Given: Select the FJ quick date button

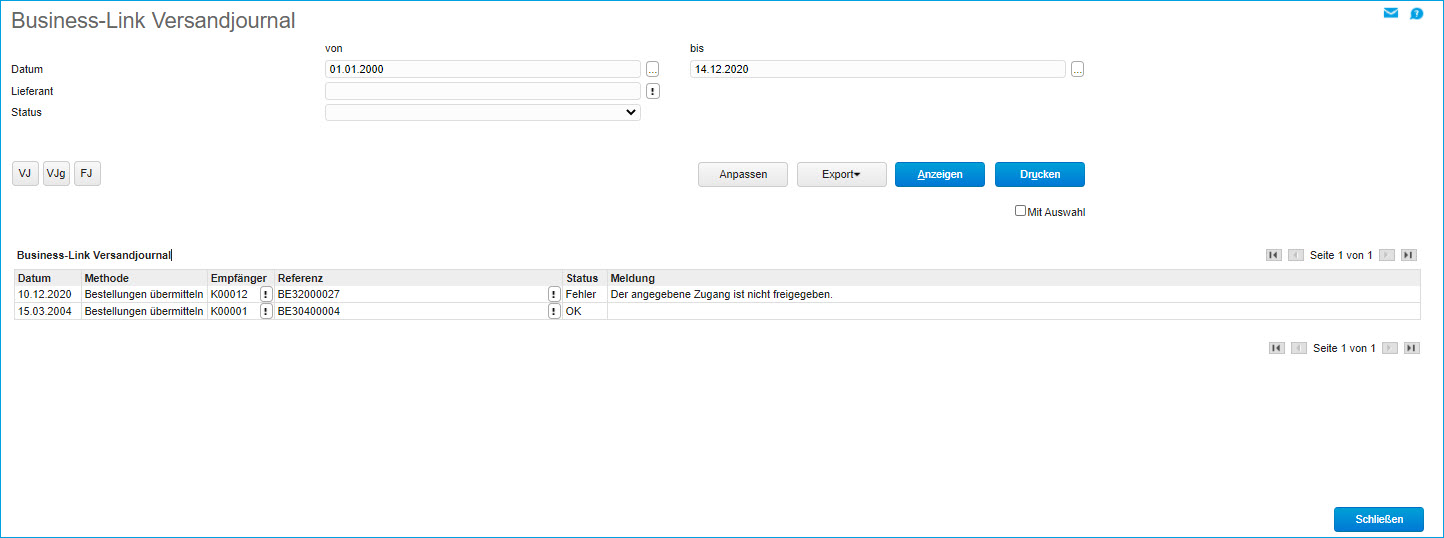Looking at the screenshot, I should pyautogui.click(x=87, y=174).
